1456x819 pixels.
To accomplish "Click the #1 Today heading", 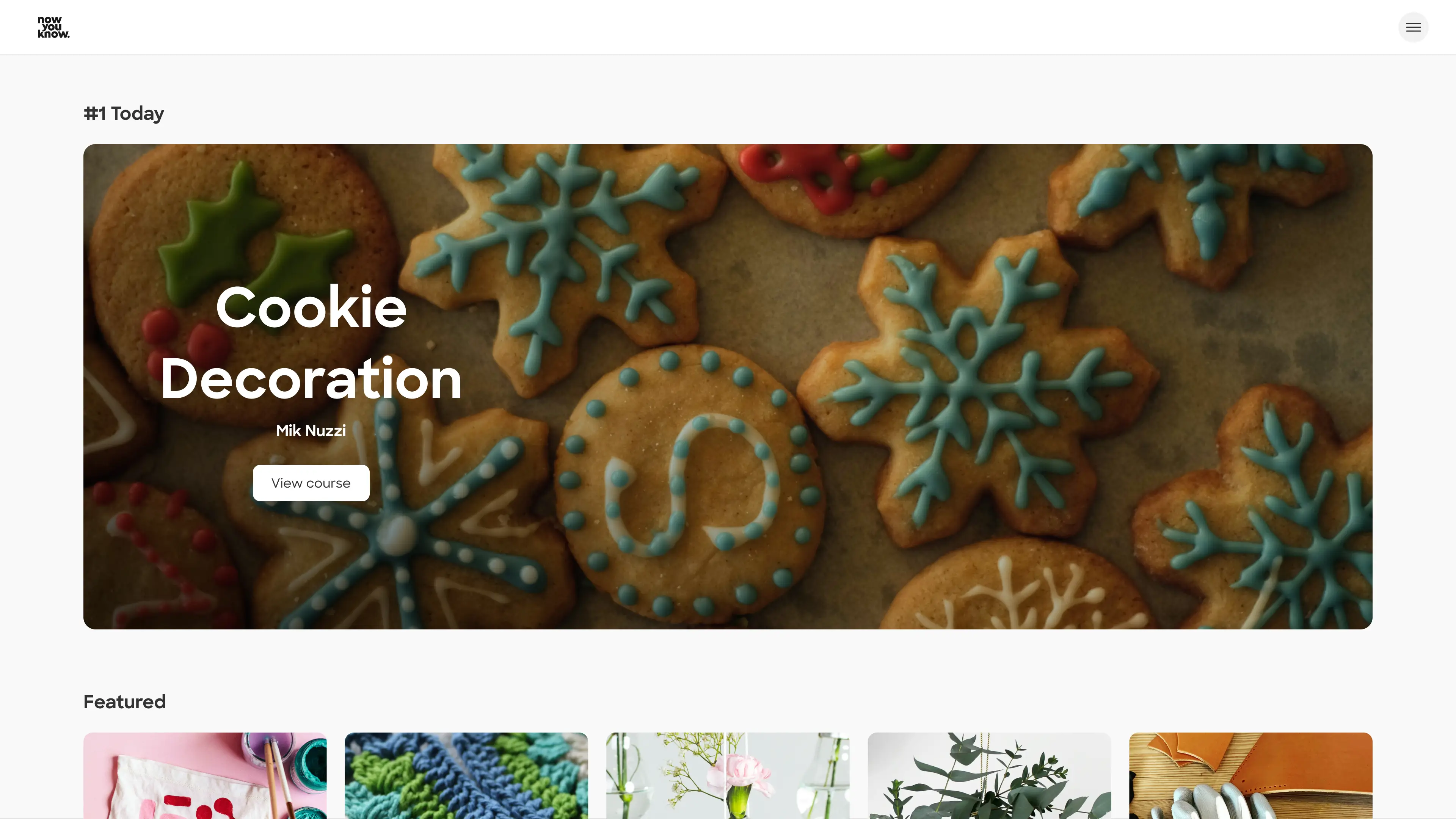I will [124, 113].
